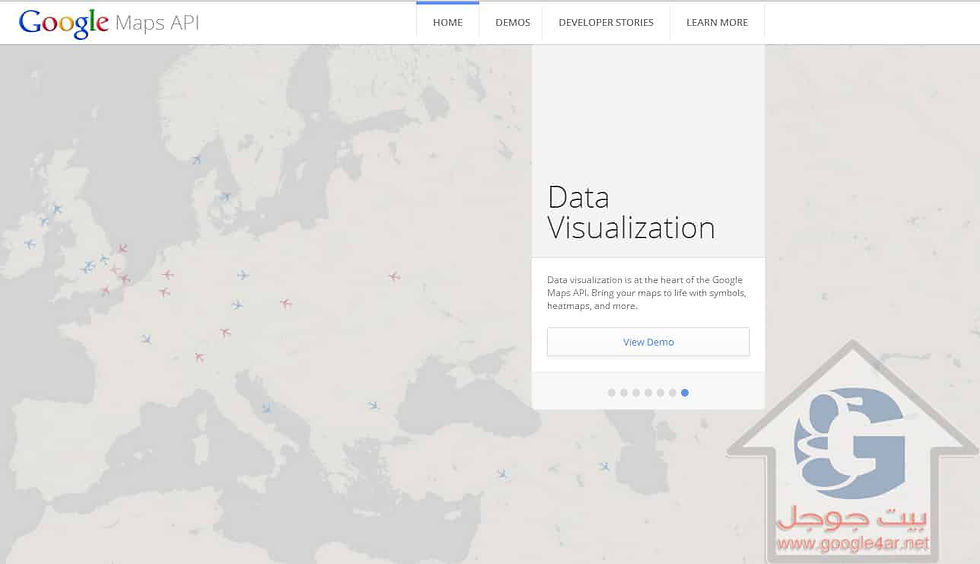Click the Google Maps API logo
Image resolution: width=980 pixels, height=564 pixels.
pos(109,23)
